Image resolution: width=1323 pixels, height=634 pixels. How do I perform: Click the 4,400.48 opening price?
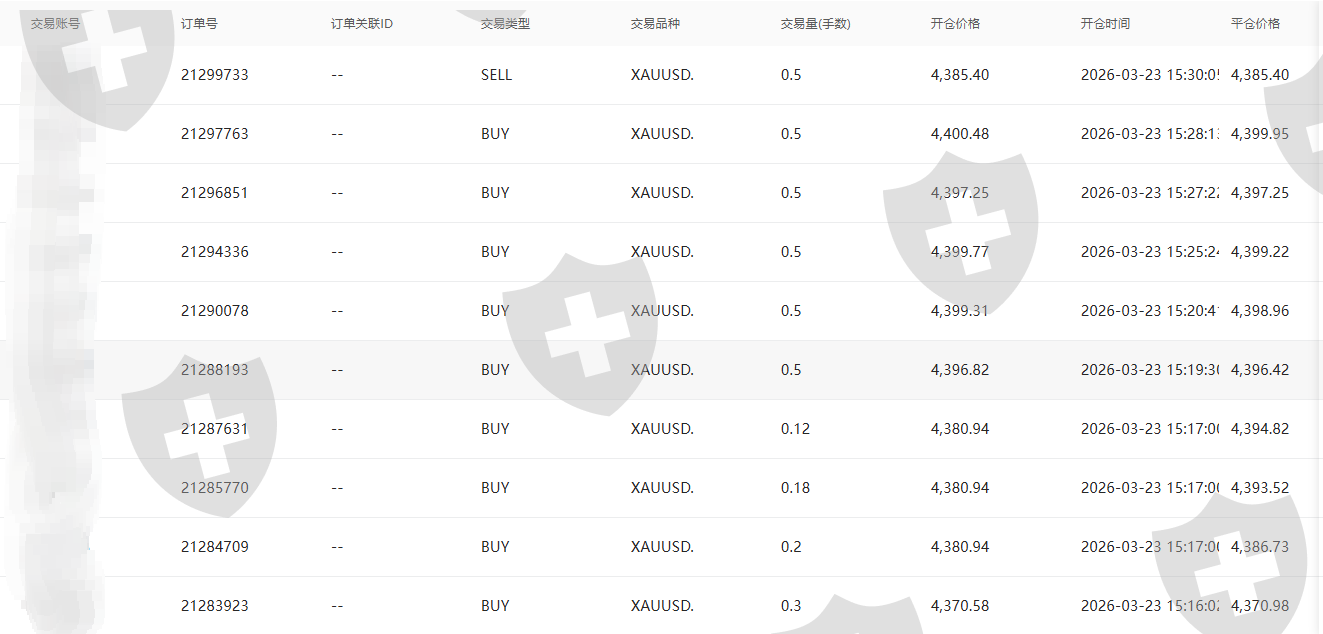pyautogui.click(x=959, y=134)
